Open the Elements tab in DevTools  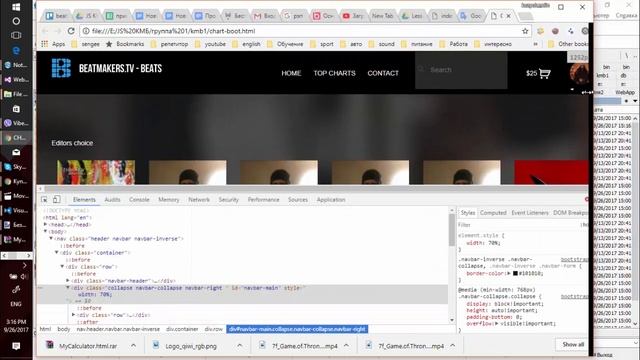click(x=84, y=200)
